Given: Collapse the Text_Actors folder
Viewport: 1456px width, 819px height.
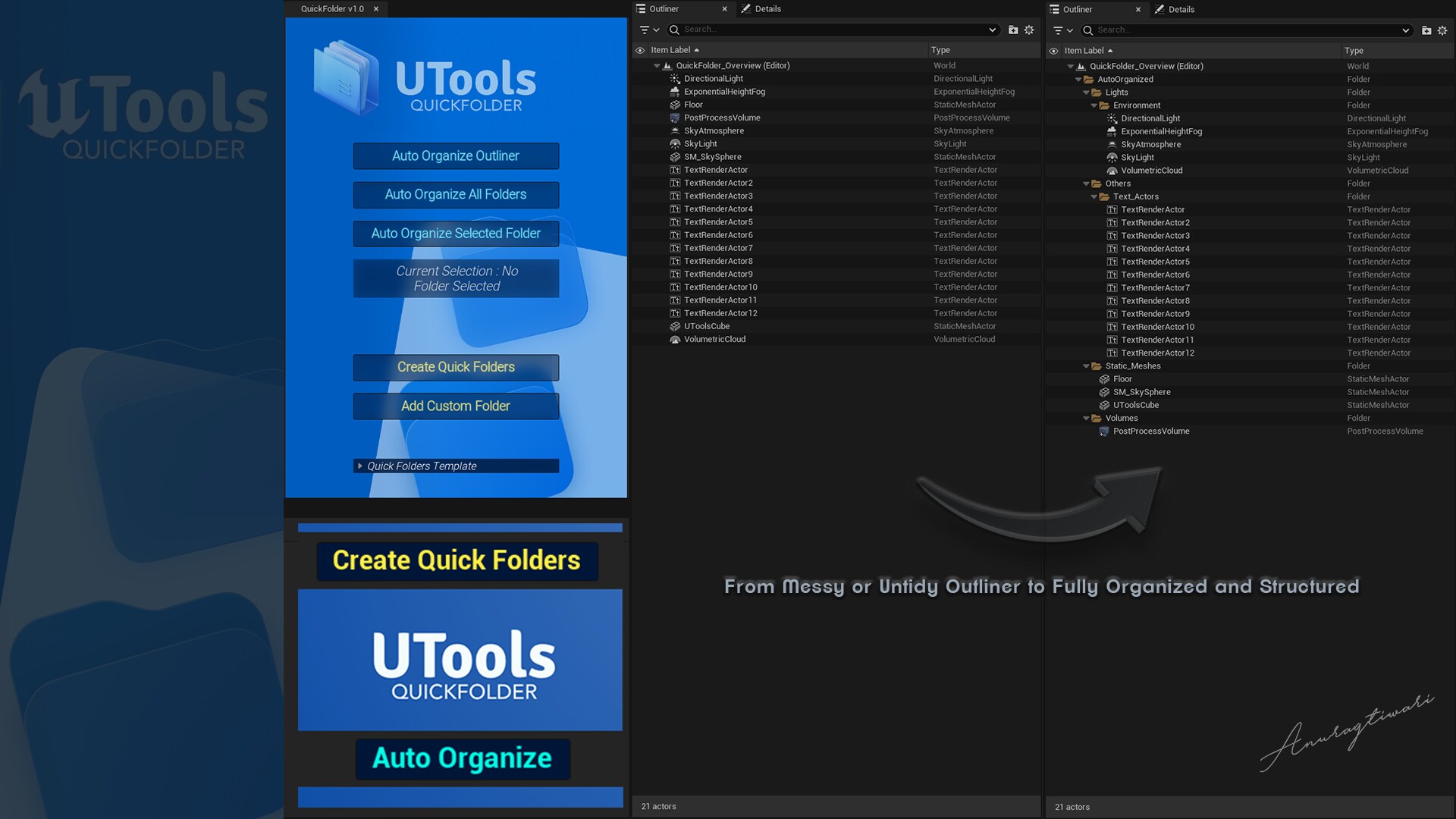Looking at the screenshot, I should [x=1094, y=196].
